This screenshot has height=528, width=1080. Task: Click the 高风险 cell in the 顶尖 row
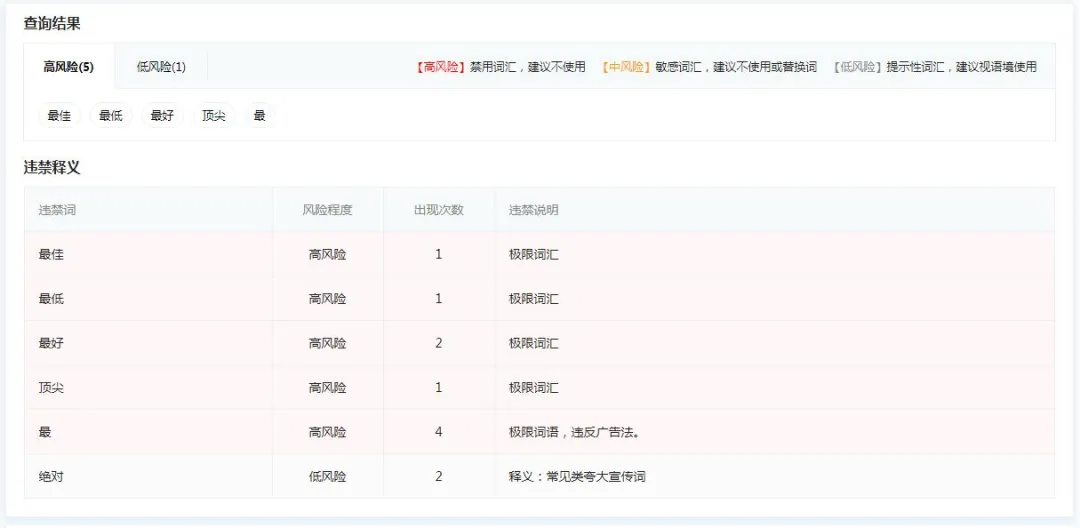327,388
